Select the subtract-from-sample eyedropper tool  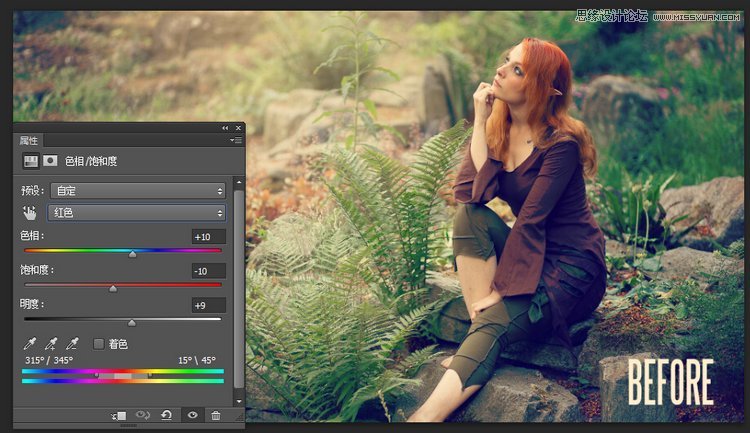tap(71, 343)
